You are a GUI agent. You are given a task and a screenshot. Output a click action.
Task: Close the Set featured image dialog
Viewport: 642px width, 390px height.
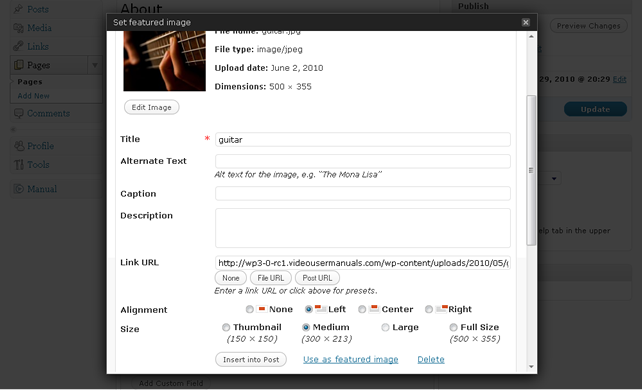coord(526,23)
